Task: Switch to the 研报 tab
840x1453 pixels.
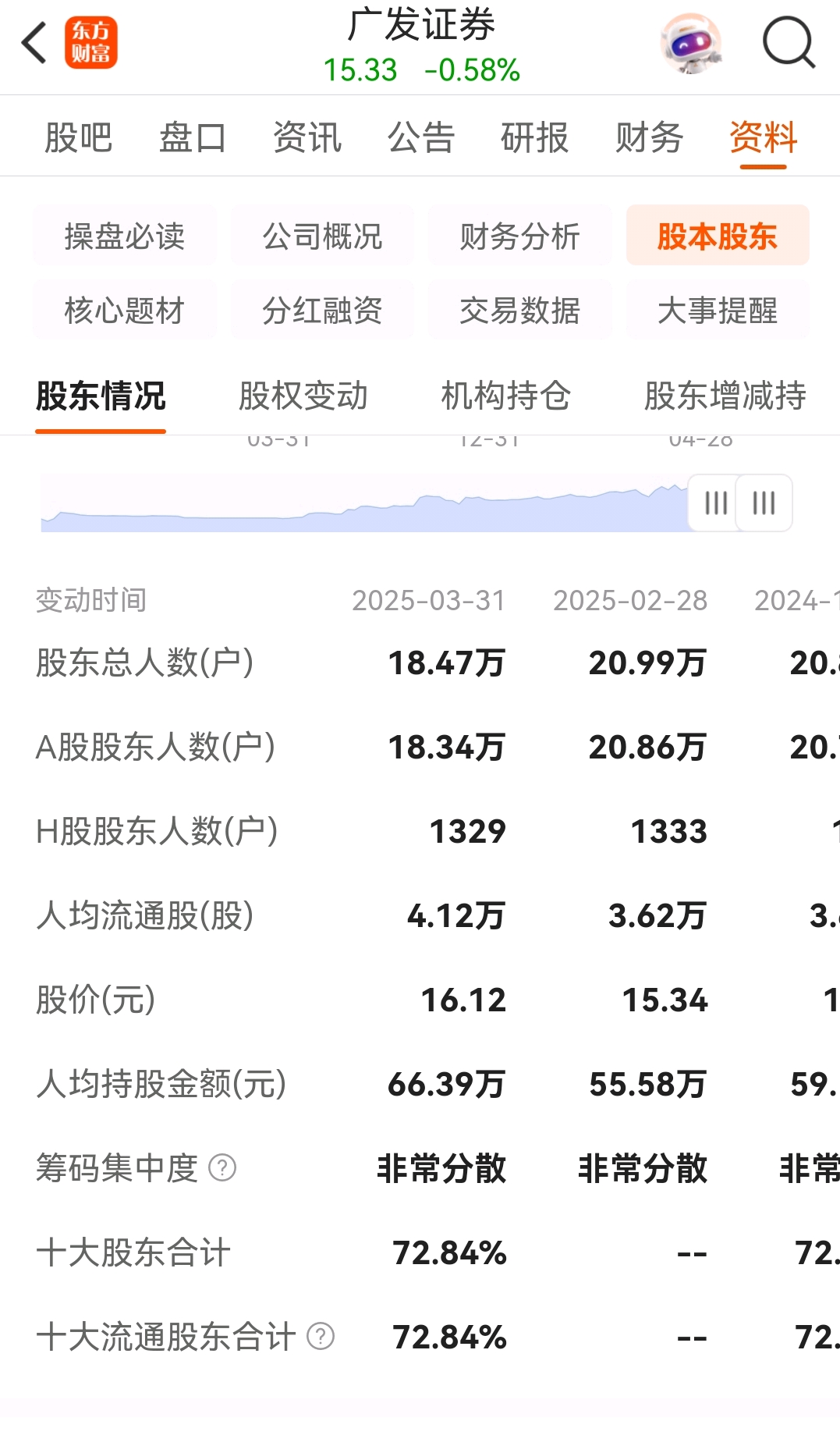Action: [x=535, y=138]
